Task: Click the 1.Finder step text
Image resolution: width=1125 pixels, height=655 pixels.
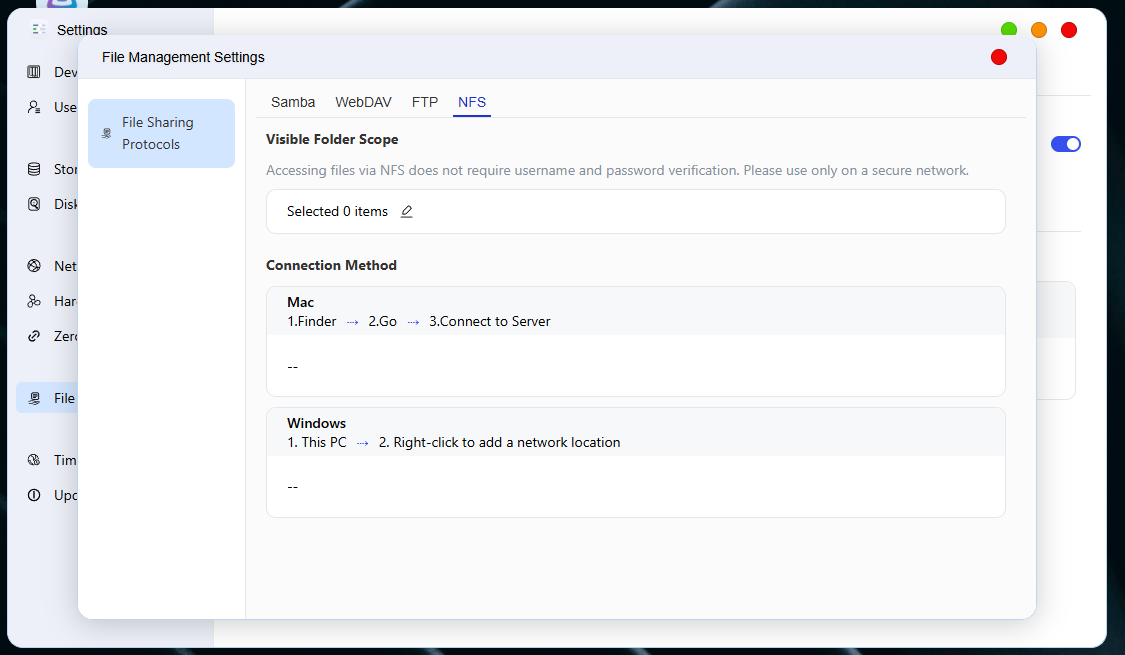Action: pos(311,321)
